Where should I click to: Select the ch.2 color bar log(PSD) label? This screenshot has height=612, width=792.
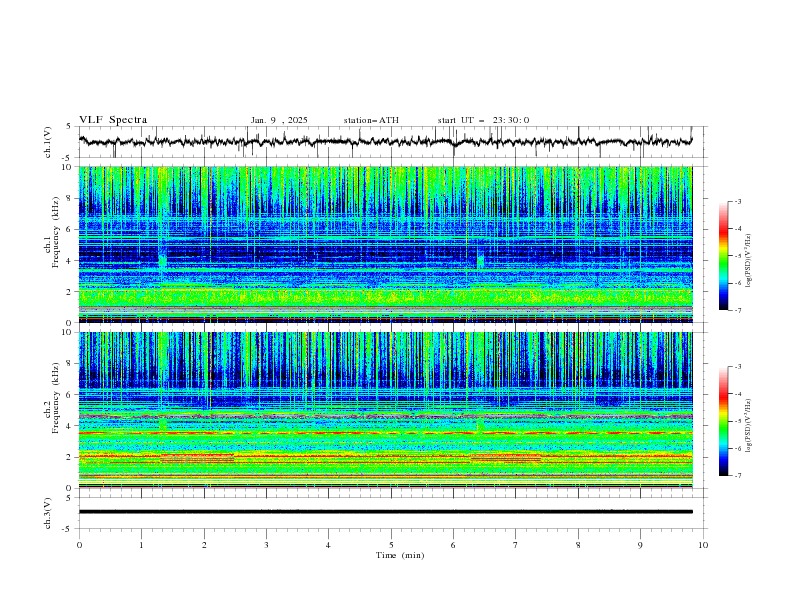pos(749,426)
